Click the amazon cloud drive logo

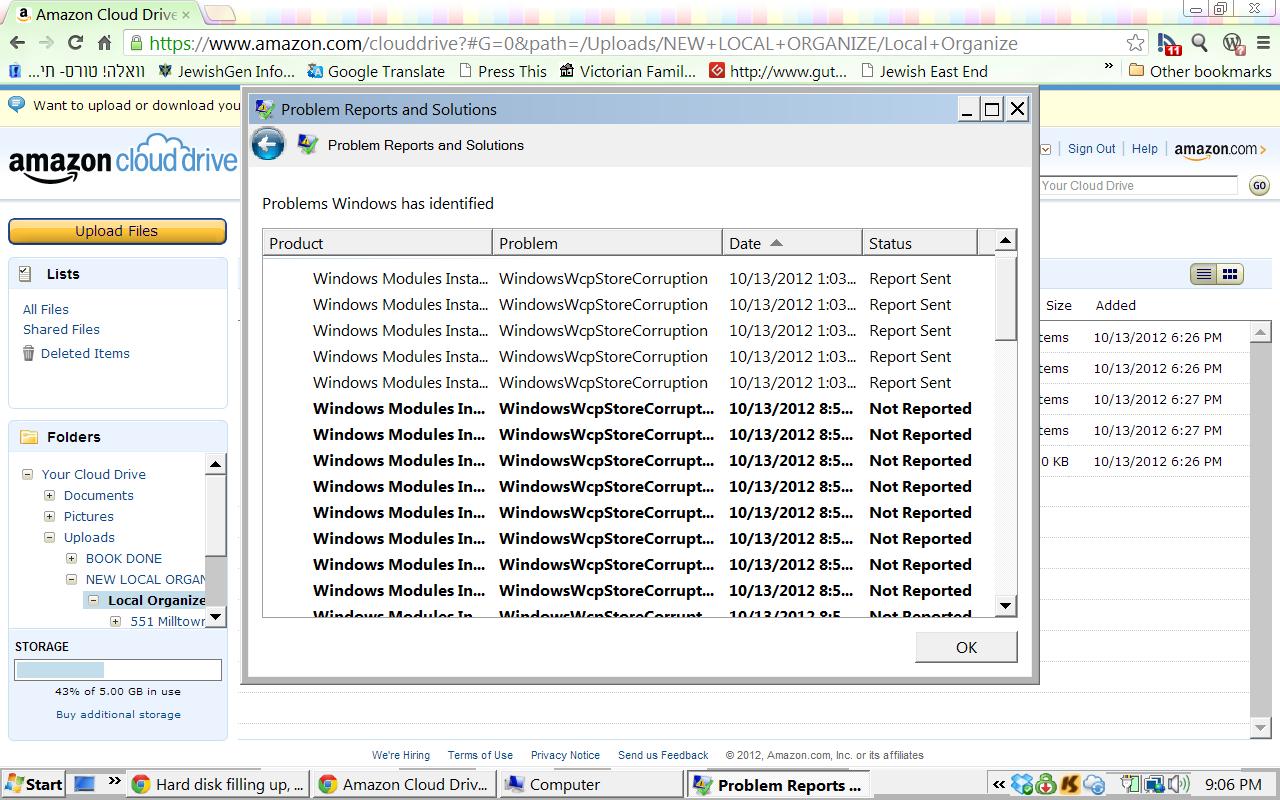(123, 159)
